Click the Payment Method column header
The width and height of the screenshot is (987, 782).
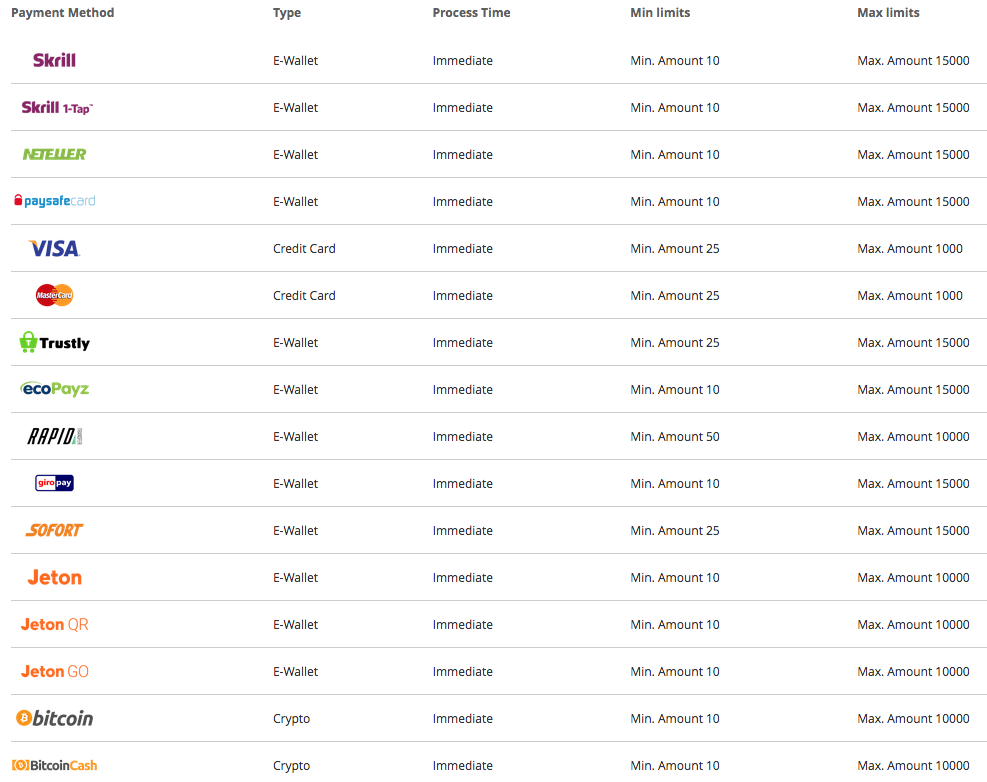click(x=62, y=13)
